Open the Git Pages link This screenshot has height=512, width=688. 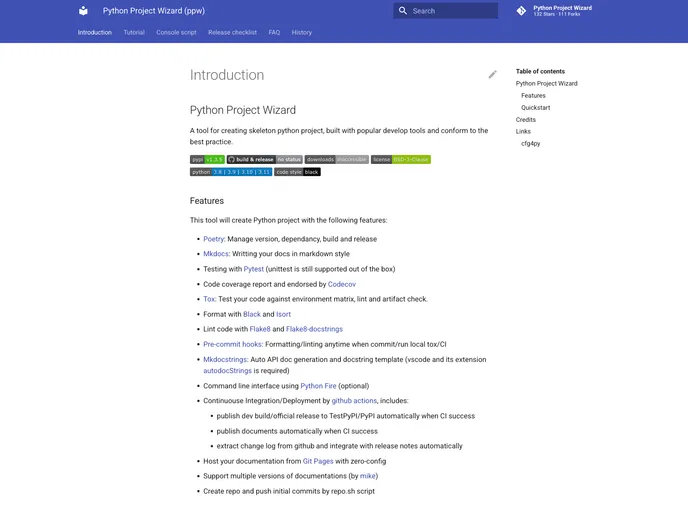tap(318, 461)
